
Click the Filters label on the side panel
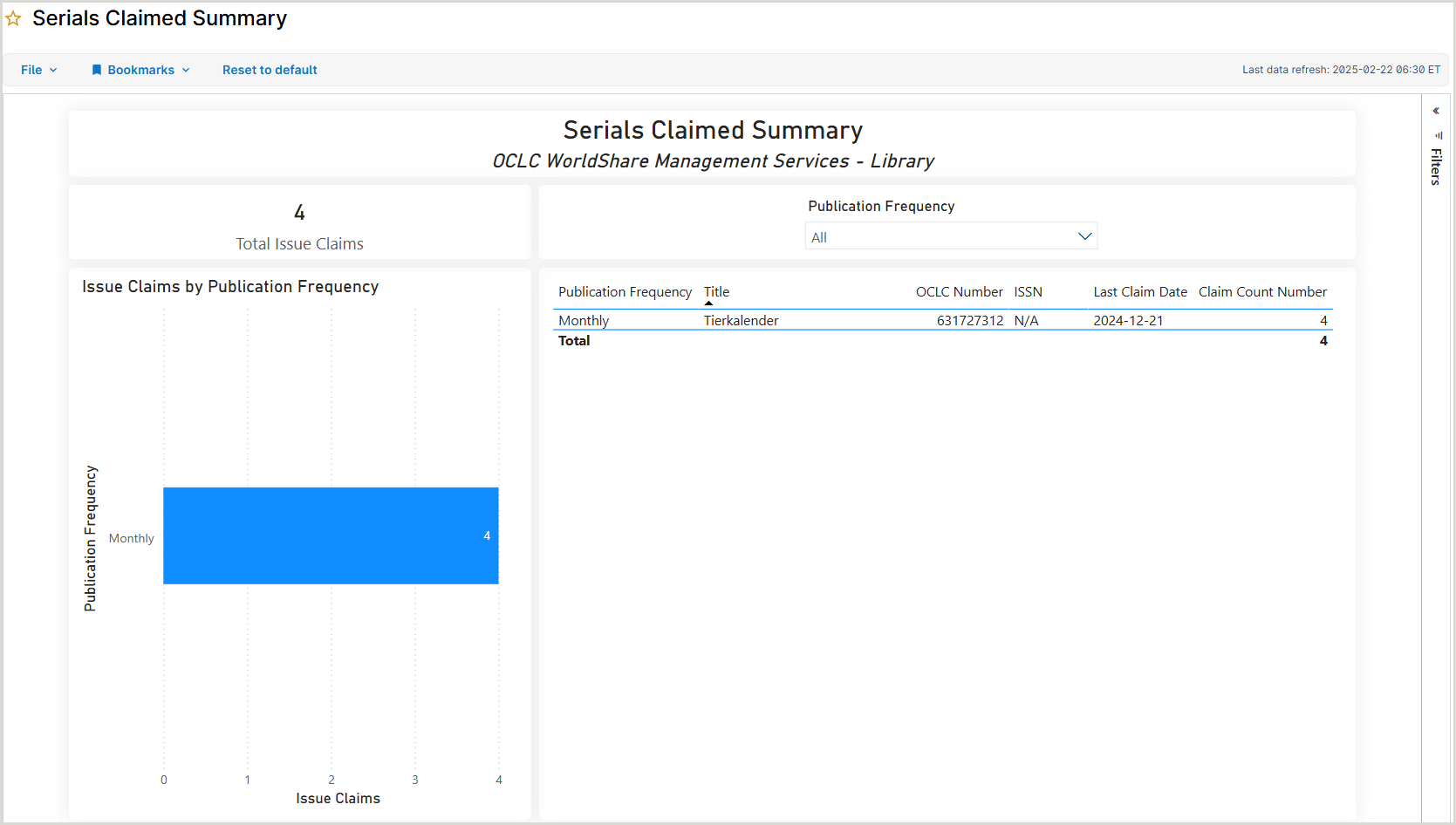pyautogui.click(x=1436, y=167)
